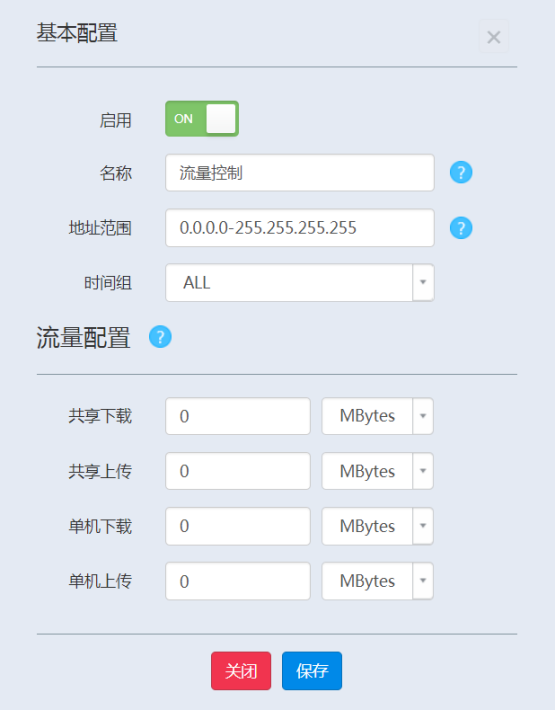Screen dimensions: 556x710
Task: Click the help icon next to 名称 field
Action: [461, 173]
